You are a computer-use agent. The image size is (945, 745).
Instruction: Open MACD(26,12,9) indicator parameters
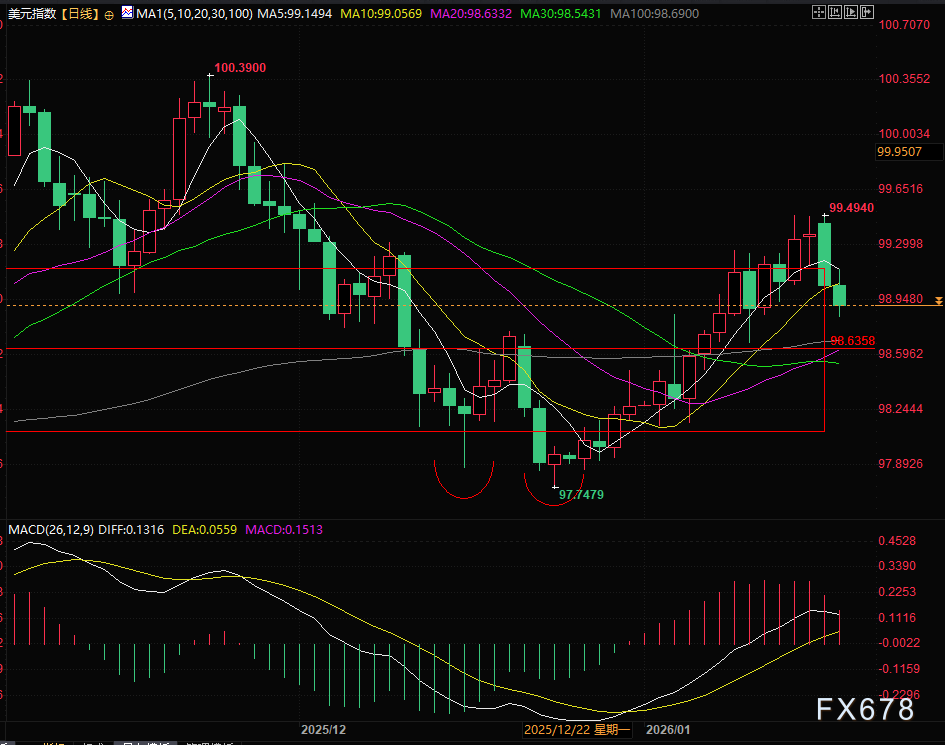click(50, 529)
